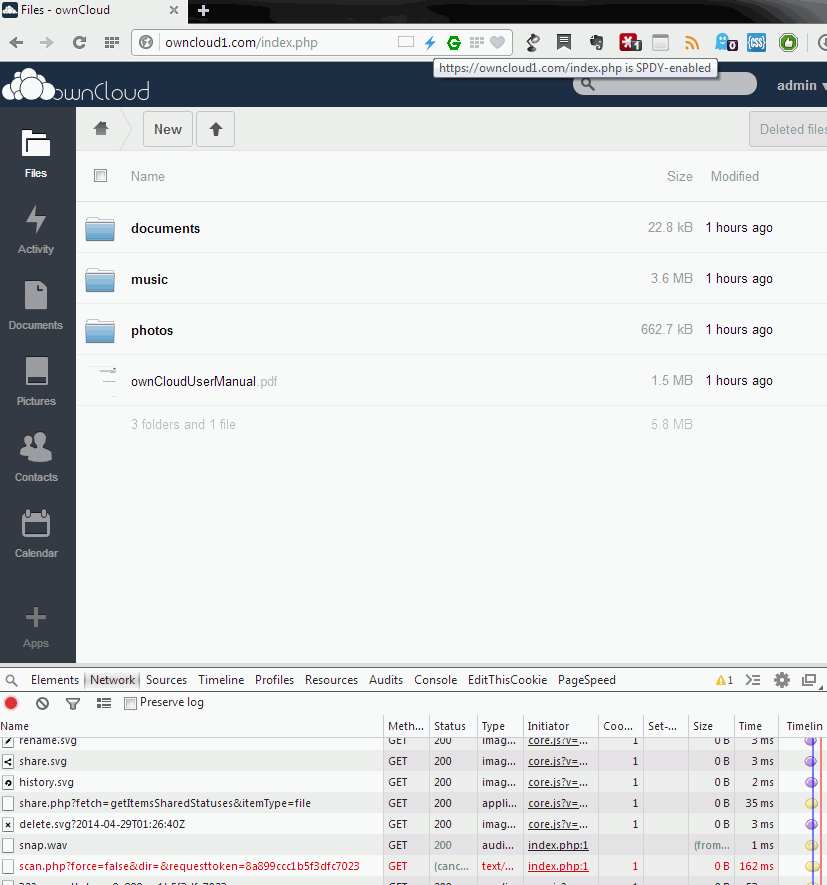Open the Profiles tab
This screenshot has height=885, width=827.
pos(274,680)
